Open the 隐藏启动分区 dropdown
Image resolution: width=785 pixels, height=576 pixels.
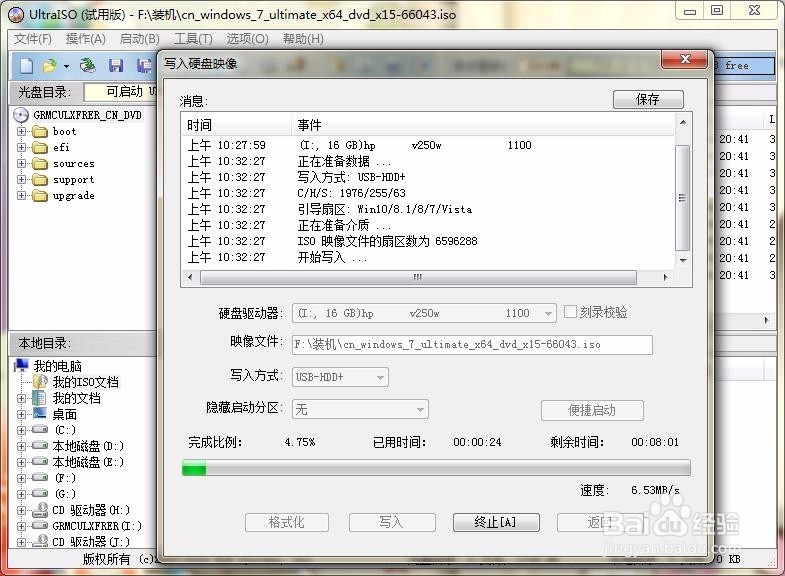click(421, 410)
